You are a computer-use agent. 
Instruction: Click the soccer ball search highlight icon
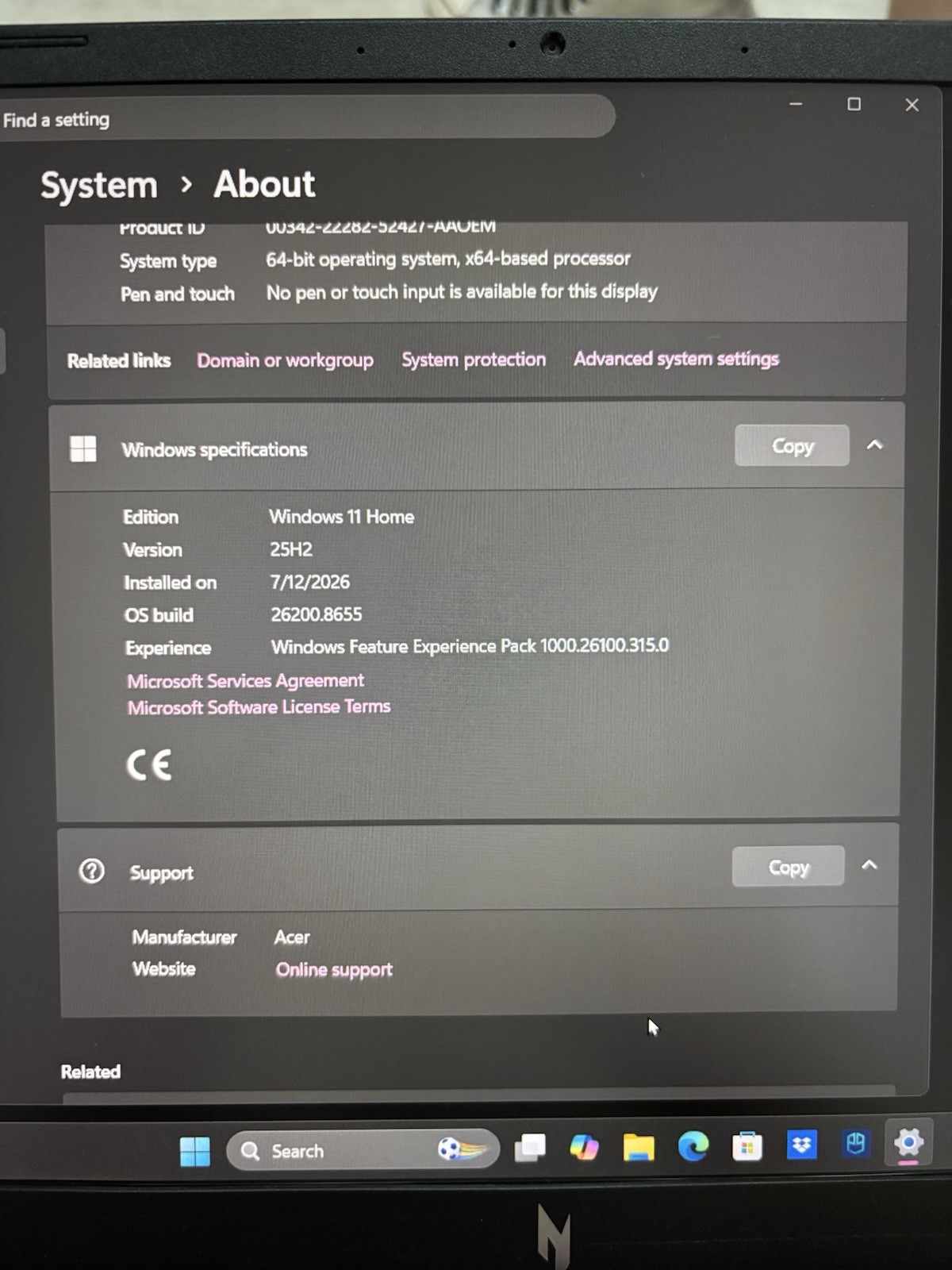pos(462,1149)
